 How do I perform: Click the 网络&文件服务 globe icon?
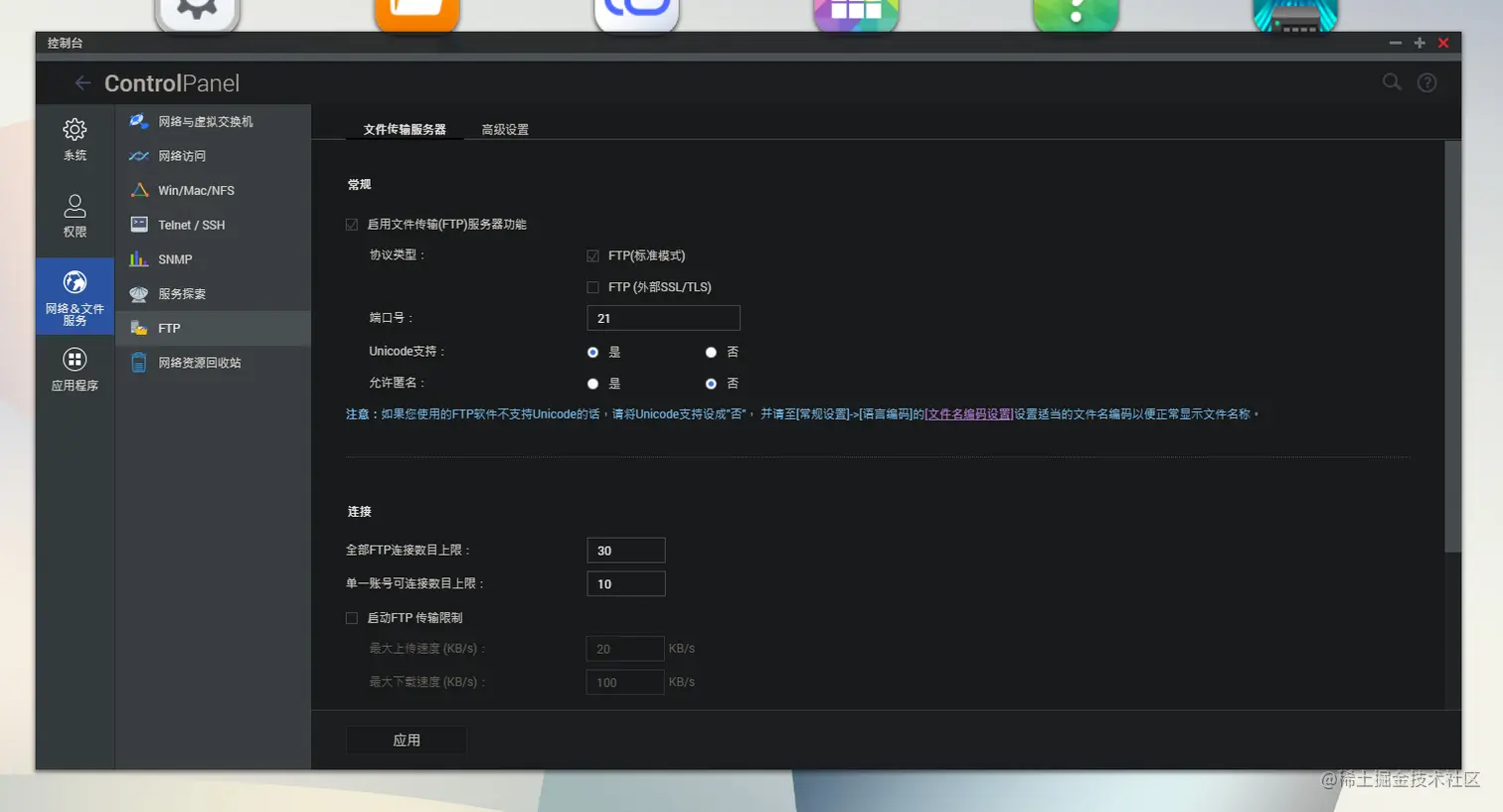click(75, 281)
